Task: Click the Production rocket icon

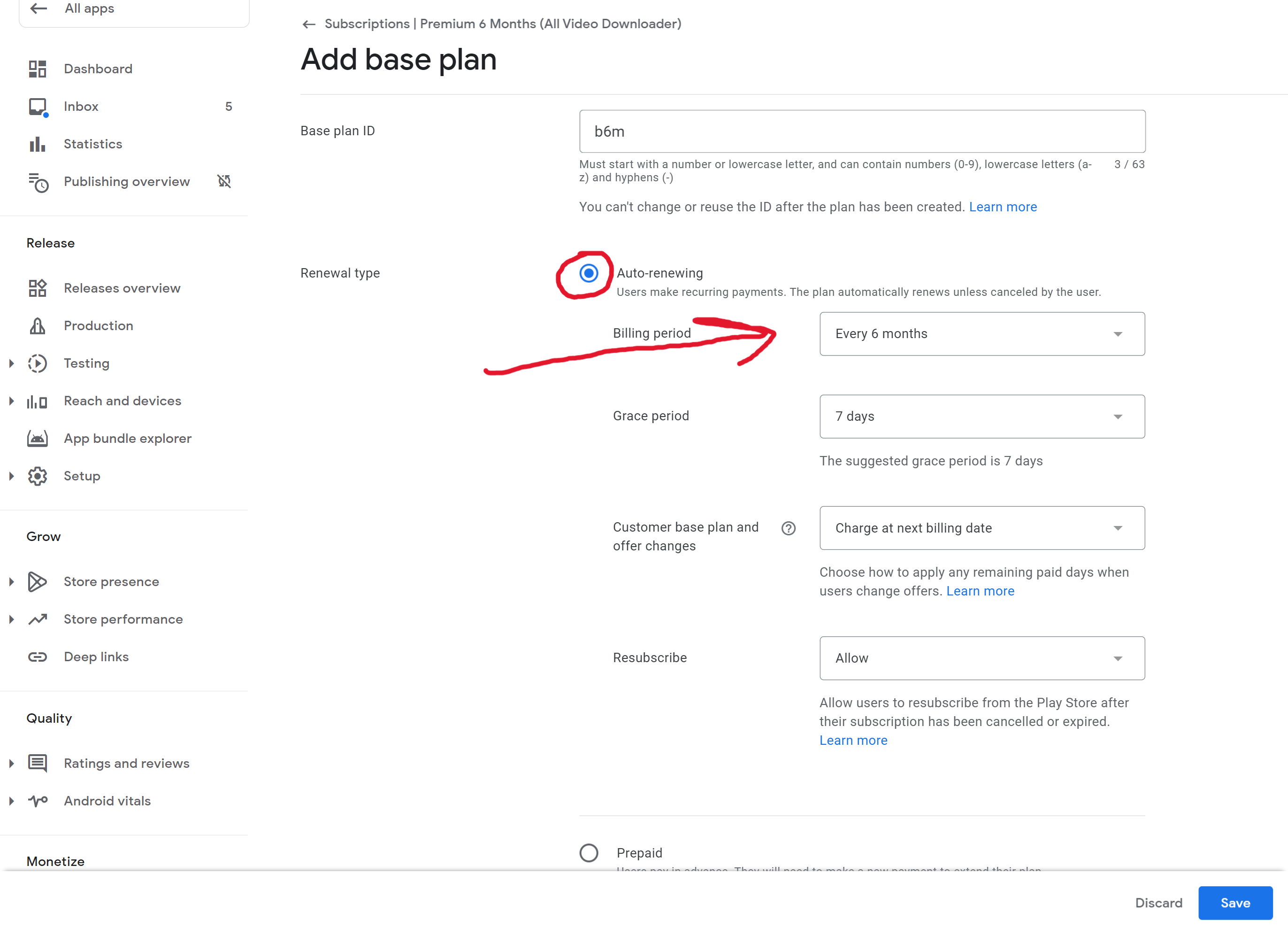Action: coord(38,326)
